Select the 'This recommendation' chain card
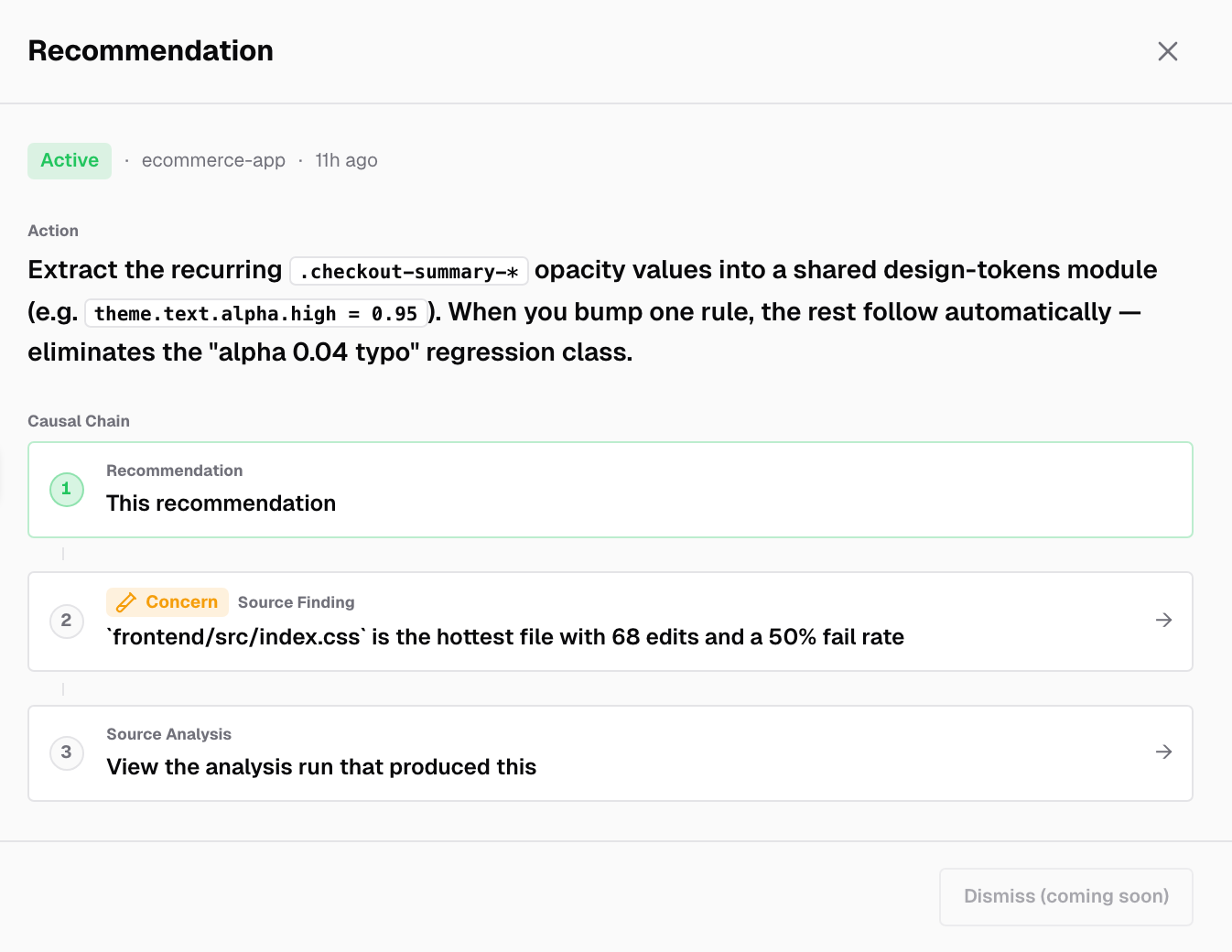The width and height of the screenshot is (1232, 952). coord(611,490)
